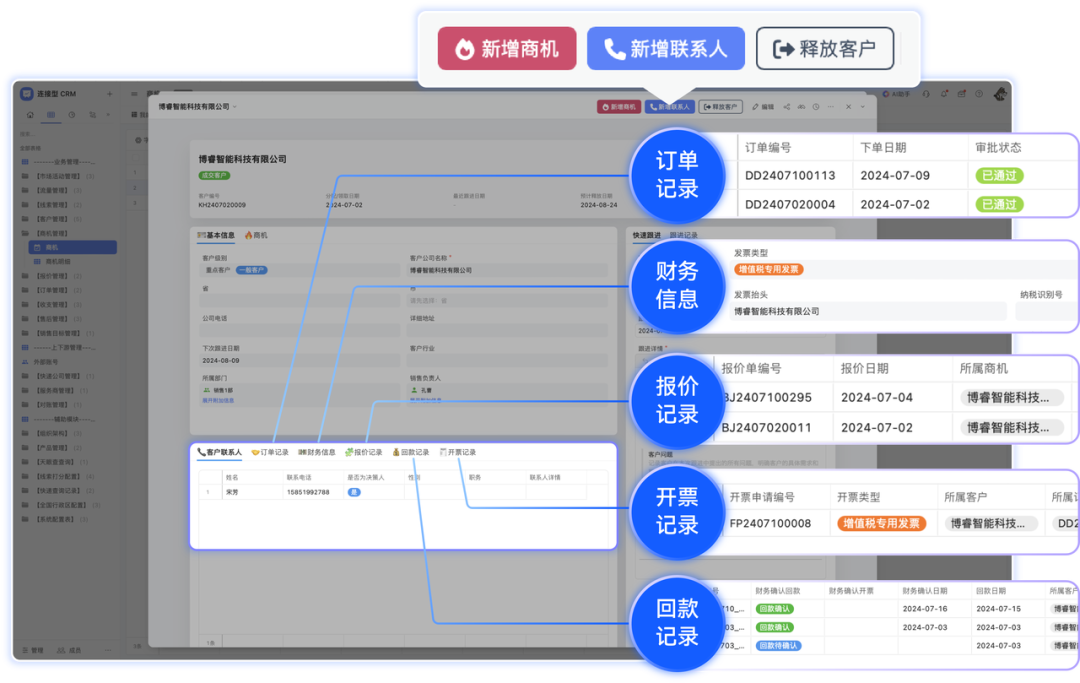1080x683 pixels.
Task: Select the 商机明细 table in the sidebar
Action: point(58,261)
